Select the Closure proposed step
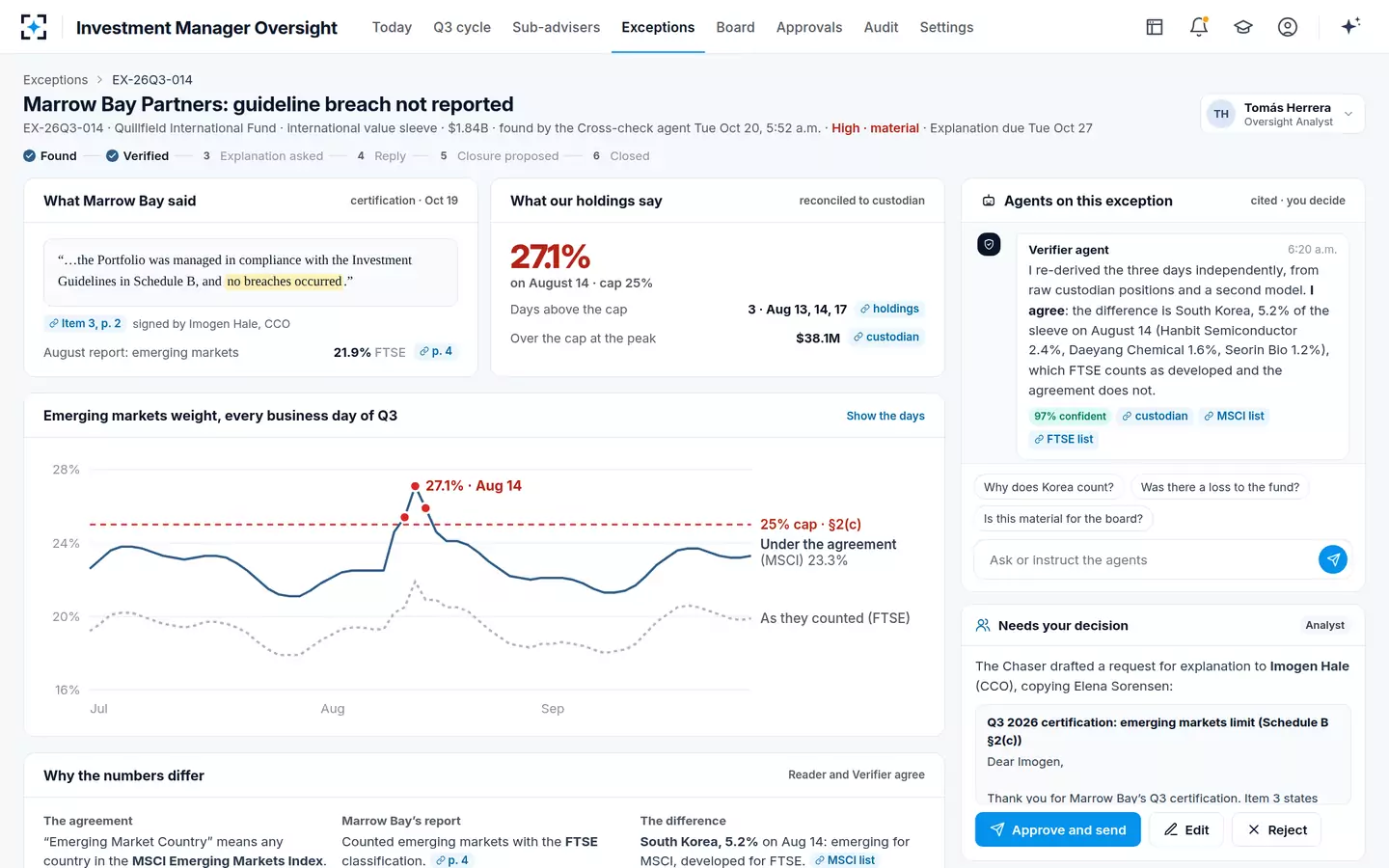The width and height of the screenshot is (1389, 868). [x=500, y=155]
